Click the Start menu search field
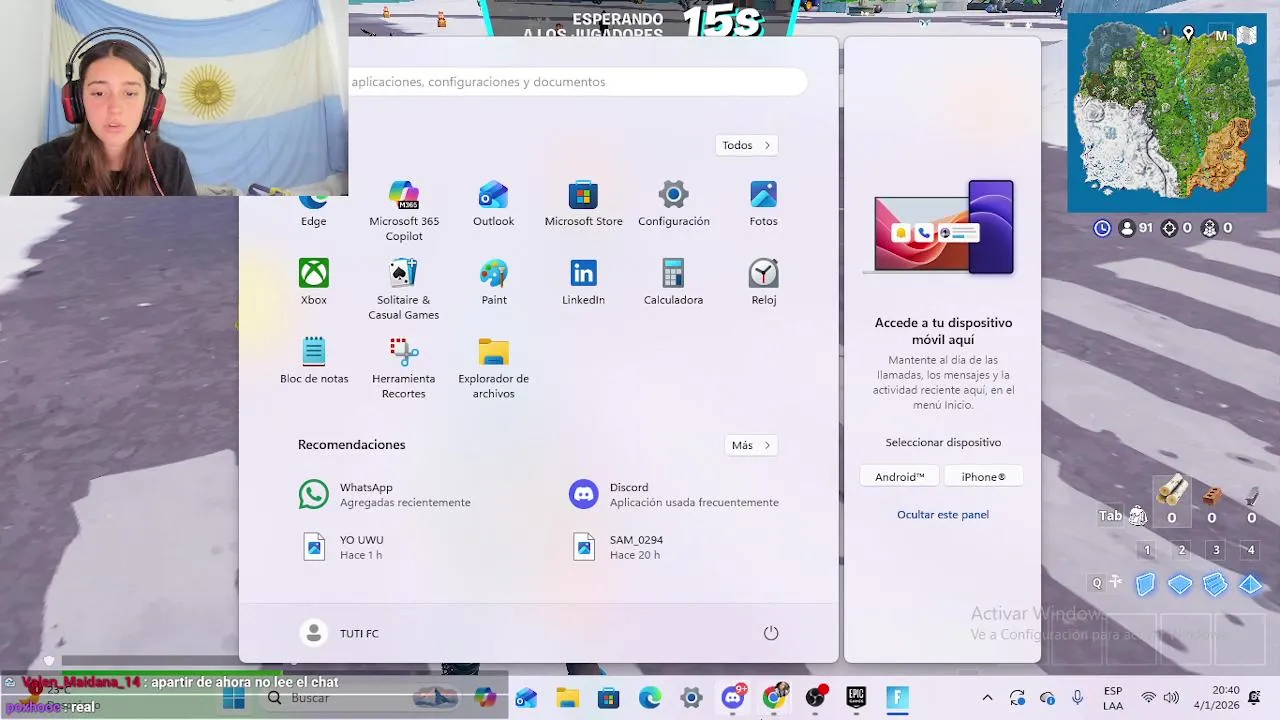The width and height of the screenshot is (1280, 720). tap(577, 82)
